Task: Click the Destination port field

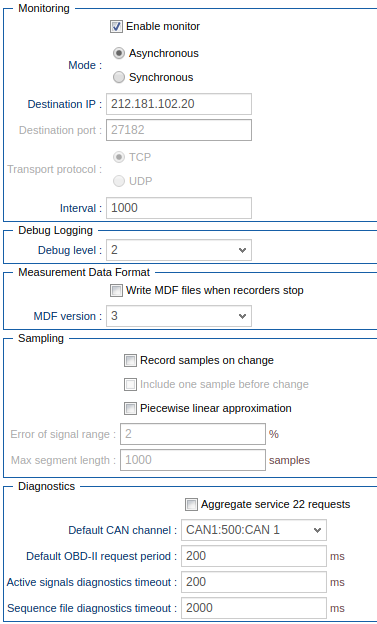Action: [179, 130]
